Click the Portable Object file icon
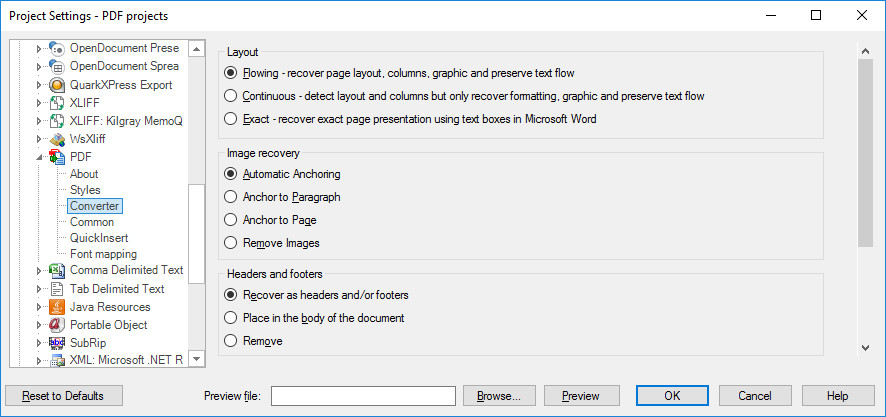Viewport: 886px width, 417px height. [57, 325]
